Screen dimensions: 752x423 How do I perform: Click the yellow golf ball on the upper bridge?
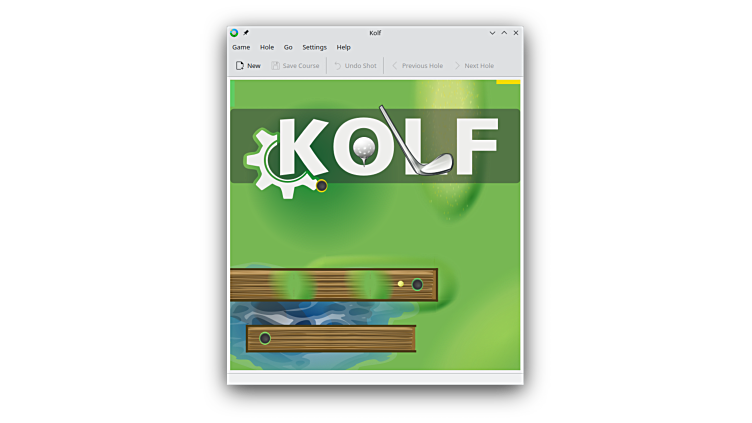pyautogui.click(x=401, y=284)
